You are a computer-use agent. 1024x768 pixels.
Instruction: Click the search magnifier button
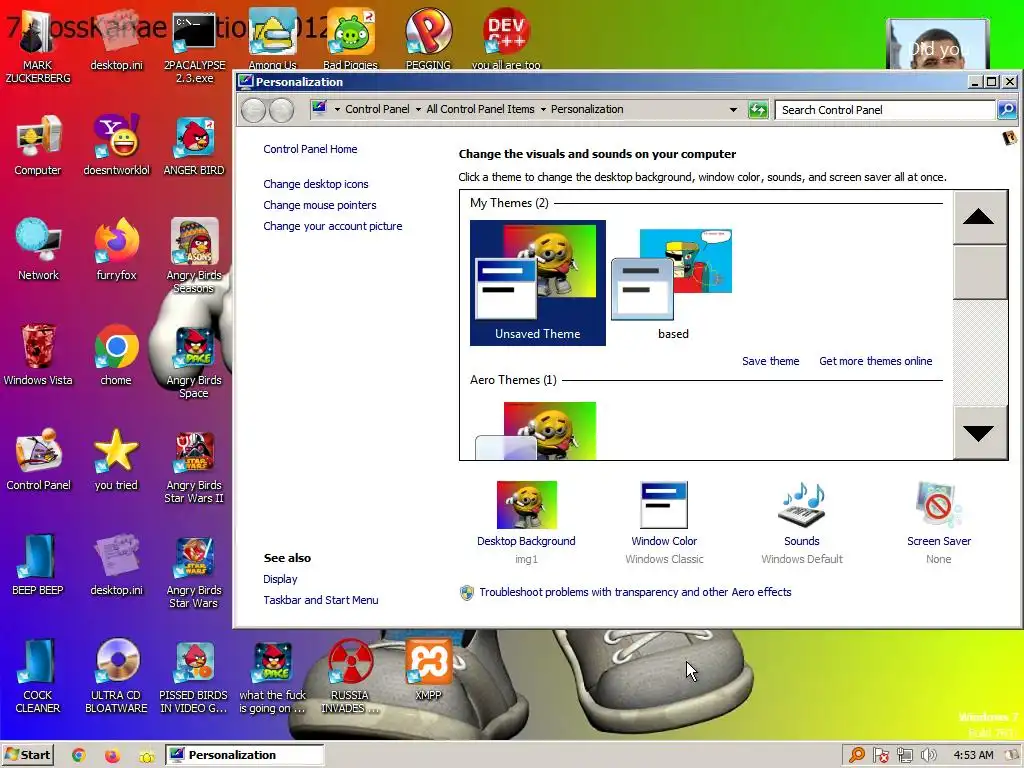tap(1006, 110)
